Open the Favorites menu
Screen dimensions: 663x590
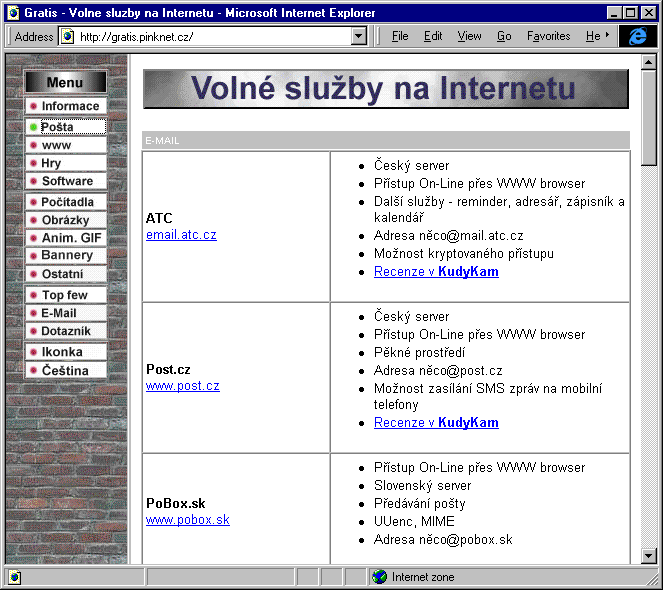[x=548, y=36]
